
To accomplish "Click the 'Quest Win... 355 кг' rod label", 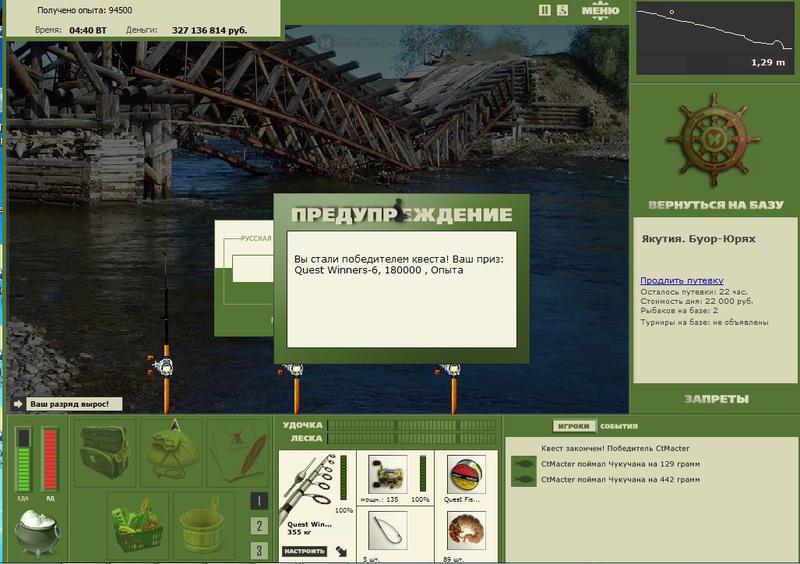I will coord(309,528).
